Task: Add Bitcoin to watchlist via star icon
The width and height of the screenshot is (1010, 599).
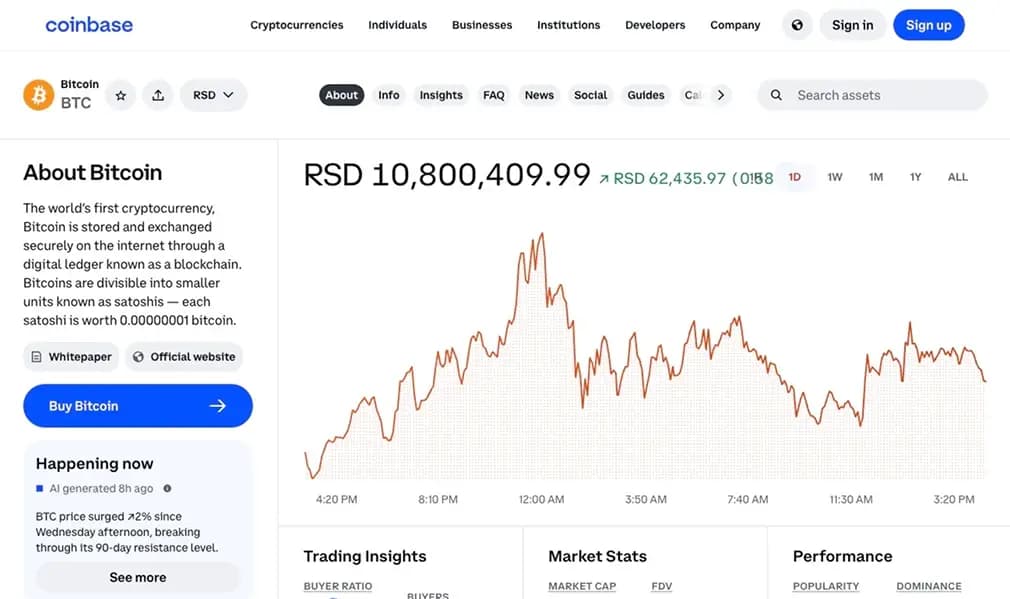Action: coord(120,94)
